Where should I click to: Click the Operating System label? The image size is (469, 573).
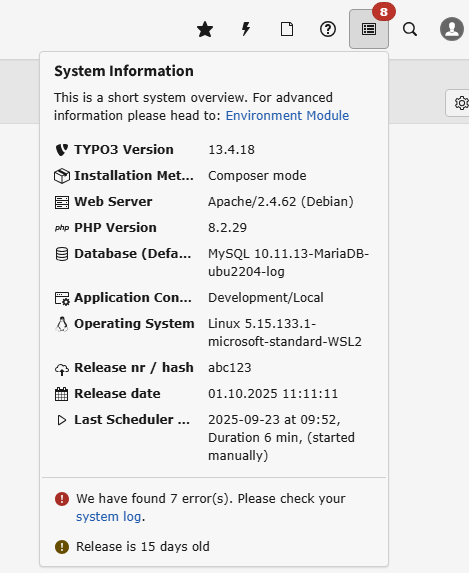pos(134,324)
